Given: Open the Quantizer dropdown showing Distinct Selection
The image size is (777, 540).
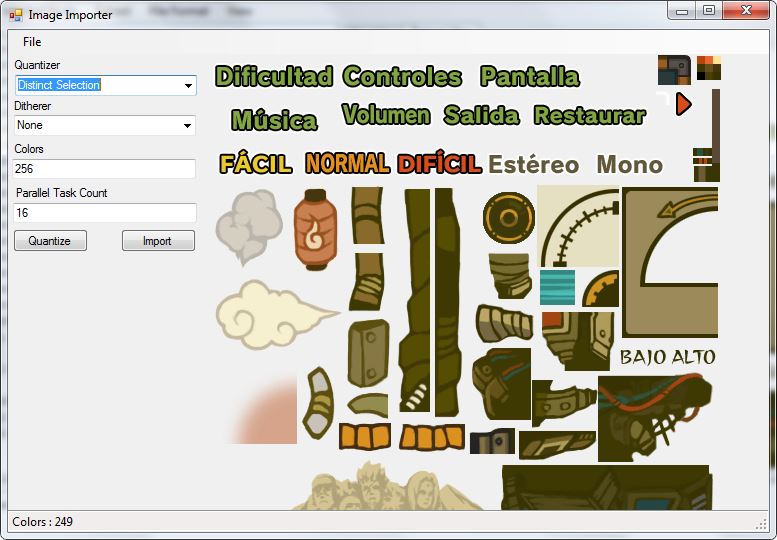Looking at the screenshot, I should tap(106, 85).
